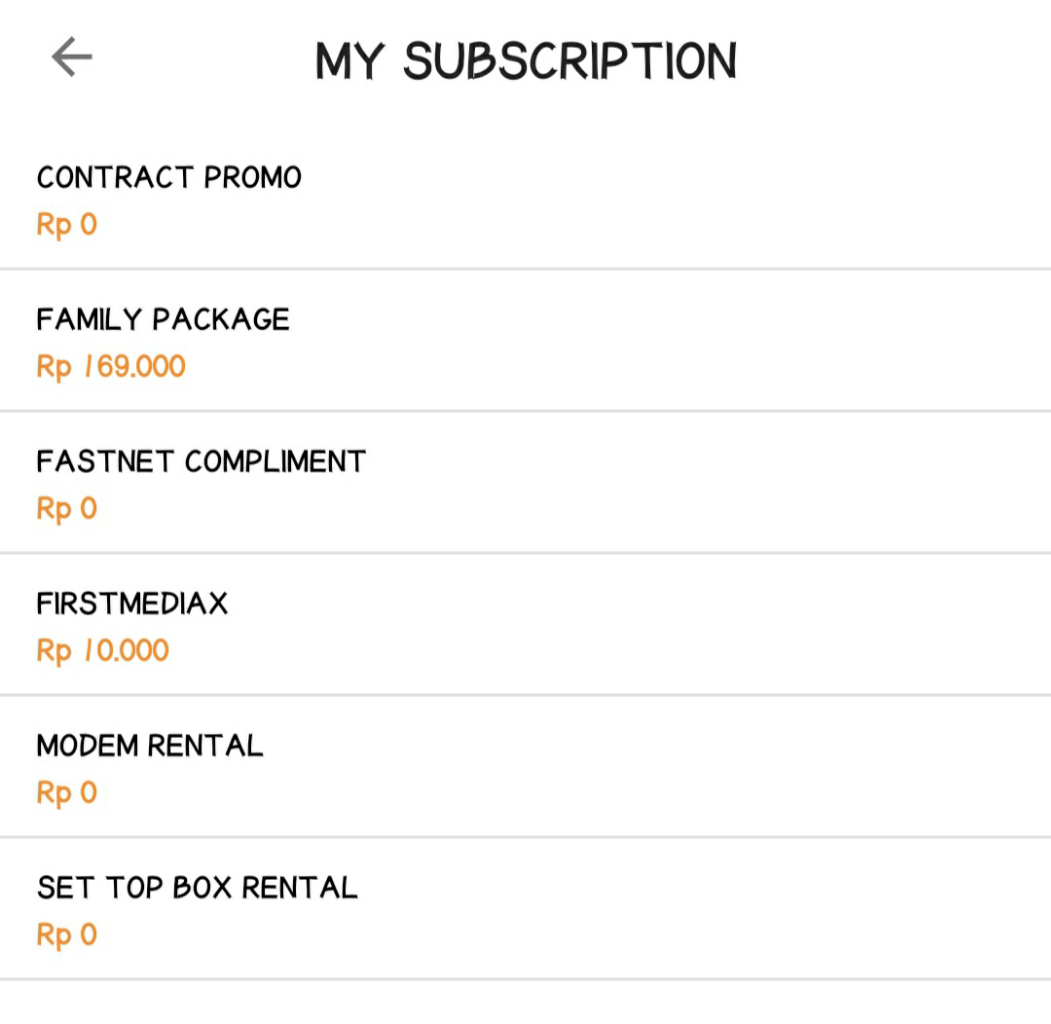Click the Rp 10.000 price amount
The height and width of the screenshot is (1024, 1051).
point(103,650)
